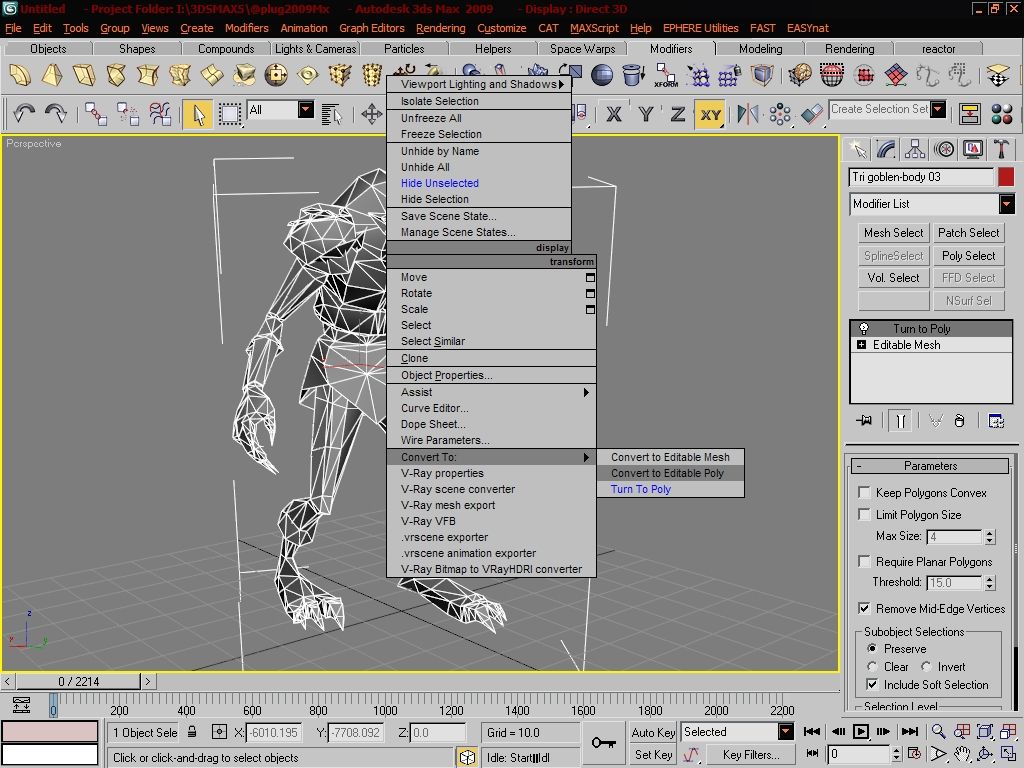The height and width of the screenshot is (768, 1024).
Task: Open Select by Name list icon
Action: pos(332,114)
